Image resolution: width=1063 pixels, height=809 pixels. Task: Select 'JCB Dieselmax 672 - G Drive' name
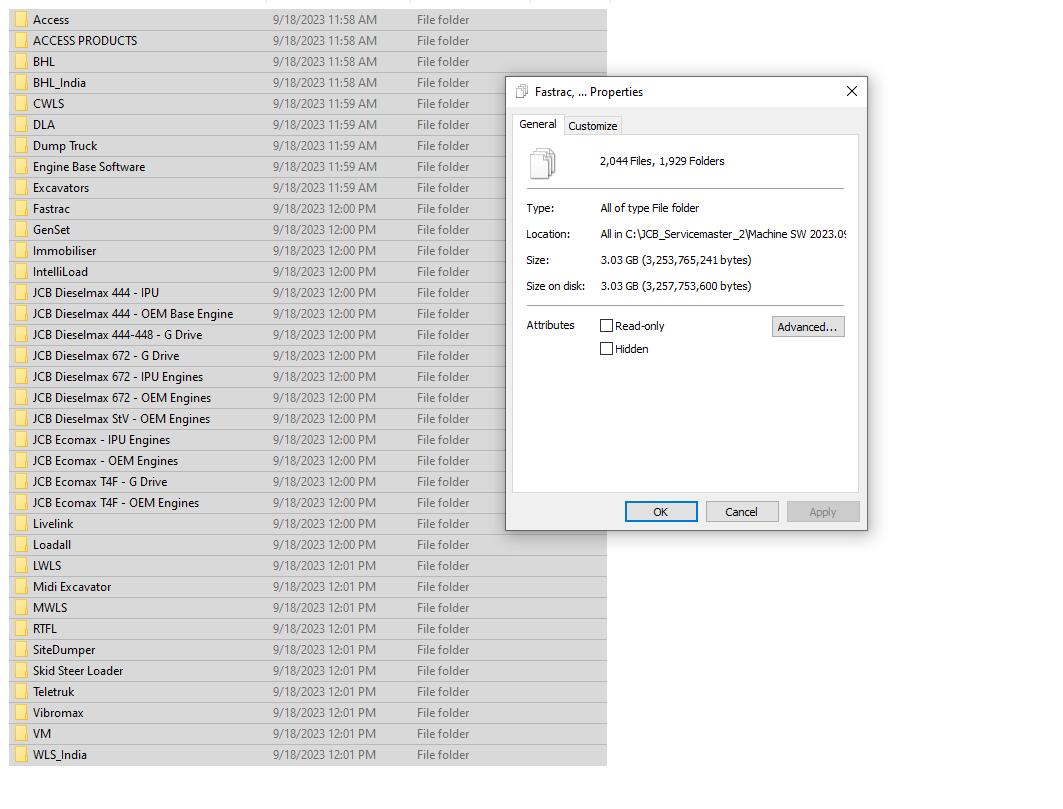coord(106,356)
